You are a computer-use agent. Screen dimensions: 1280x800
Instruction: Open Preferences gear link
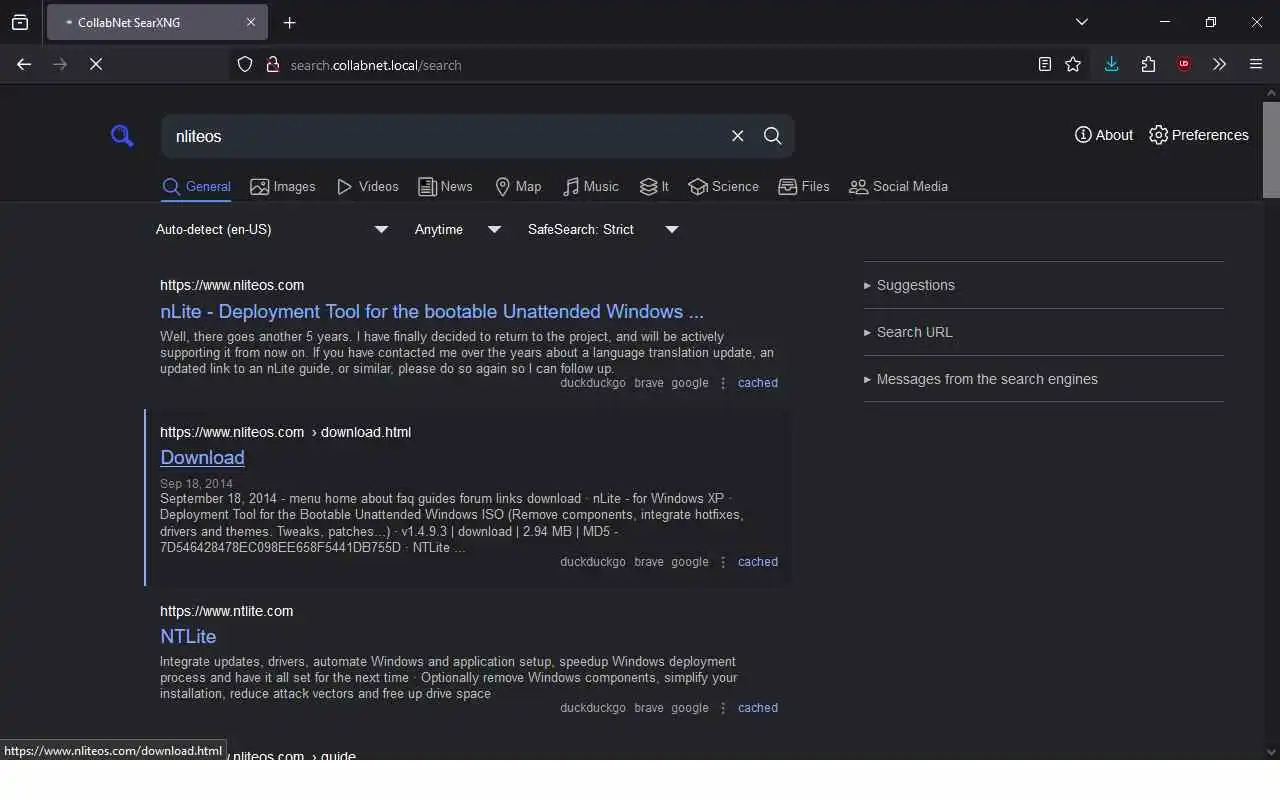(1199, 135)
